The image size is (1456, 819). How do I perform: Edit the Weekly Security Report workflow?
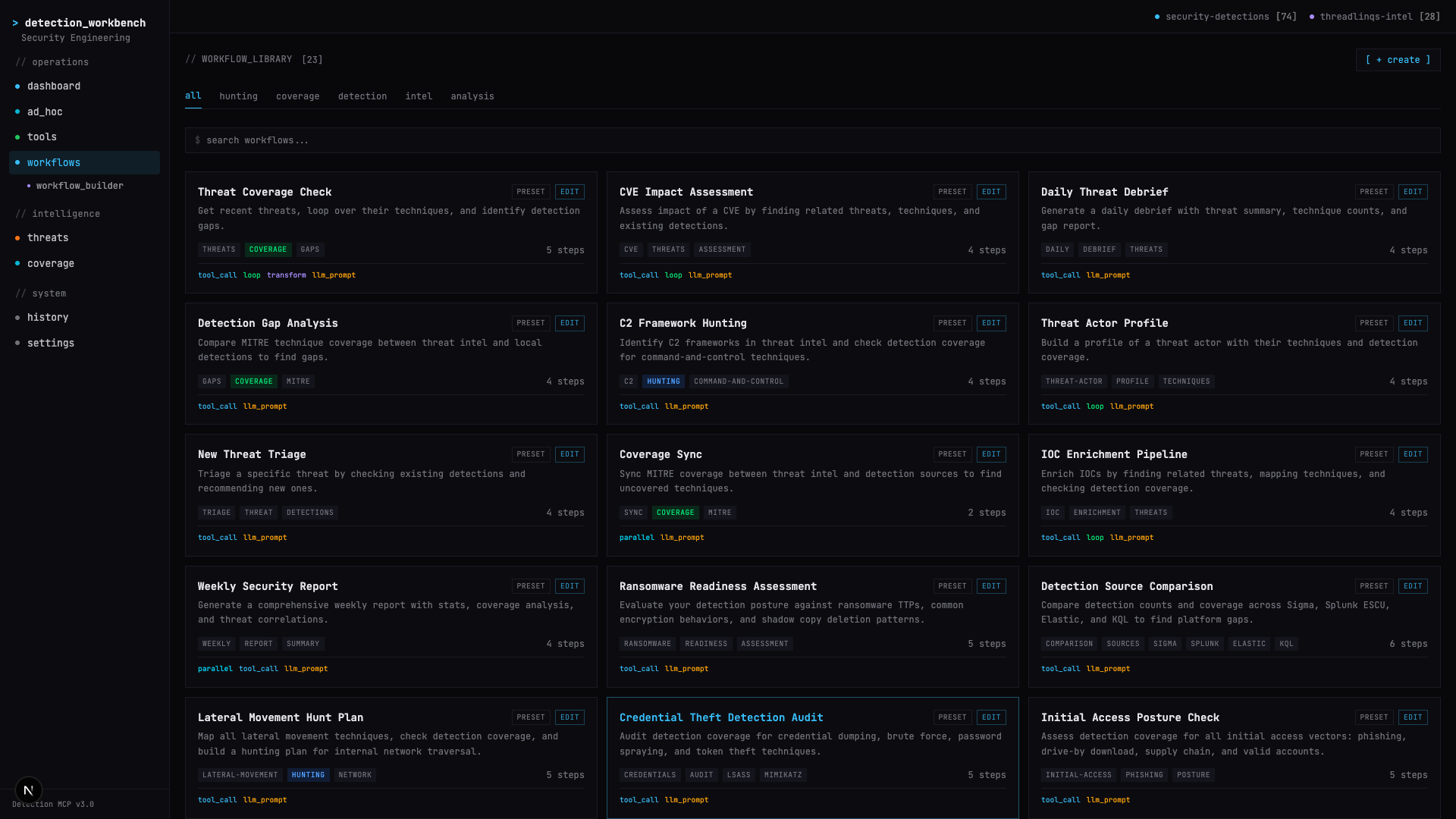click(x=570, y=586)
